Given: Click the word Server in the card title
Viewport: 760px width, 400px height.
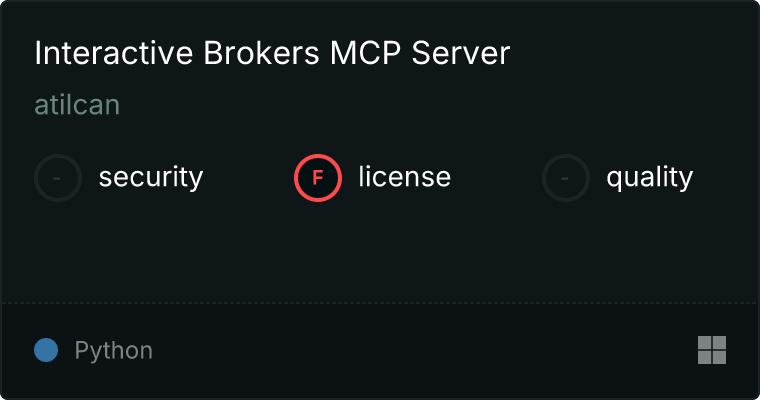Looking at the screenshot, I should [x=460, y=53].
